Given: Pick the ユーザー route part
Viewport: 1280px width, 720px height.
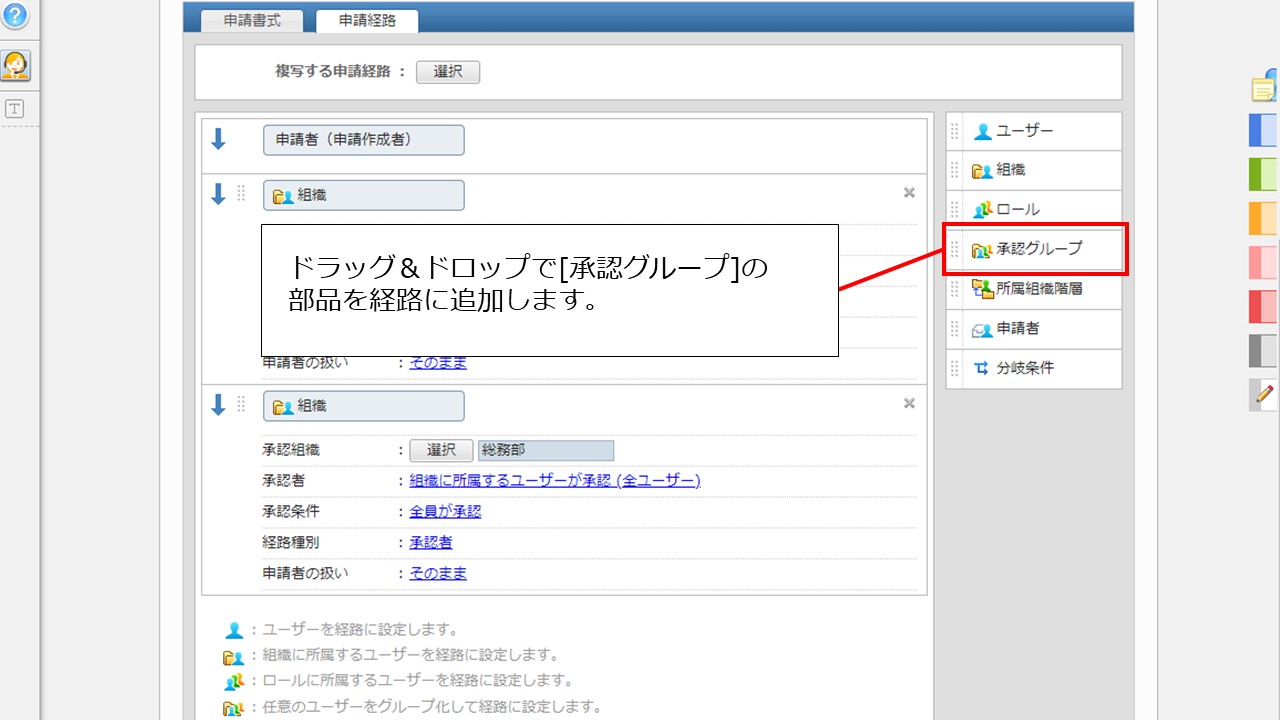Looking at the screenshot, I should [1024, 131].
